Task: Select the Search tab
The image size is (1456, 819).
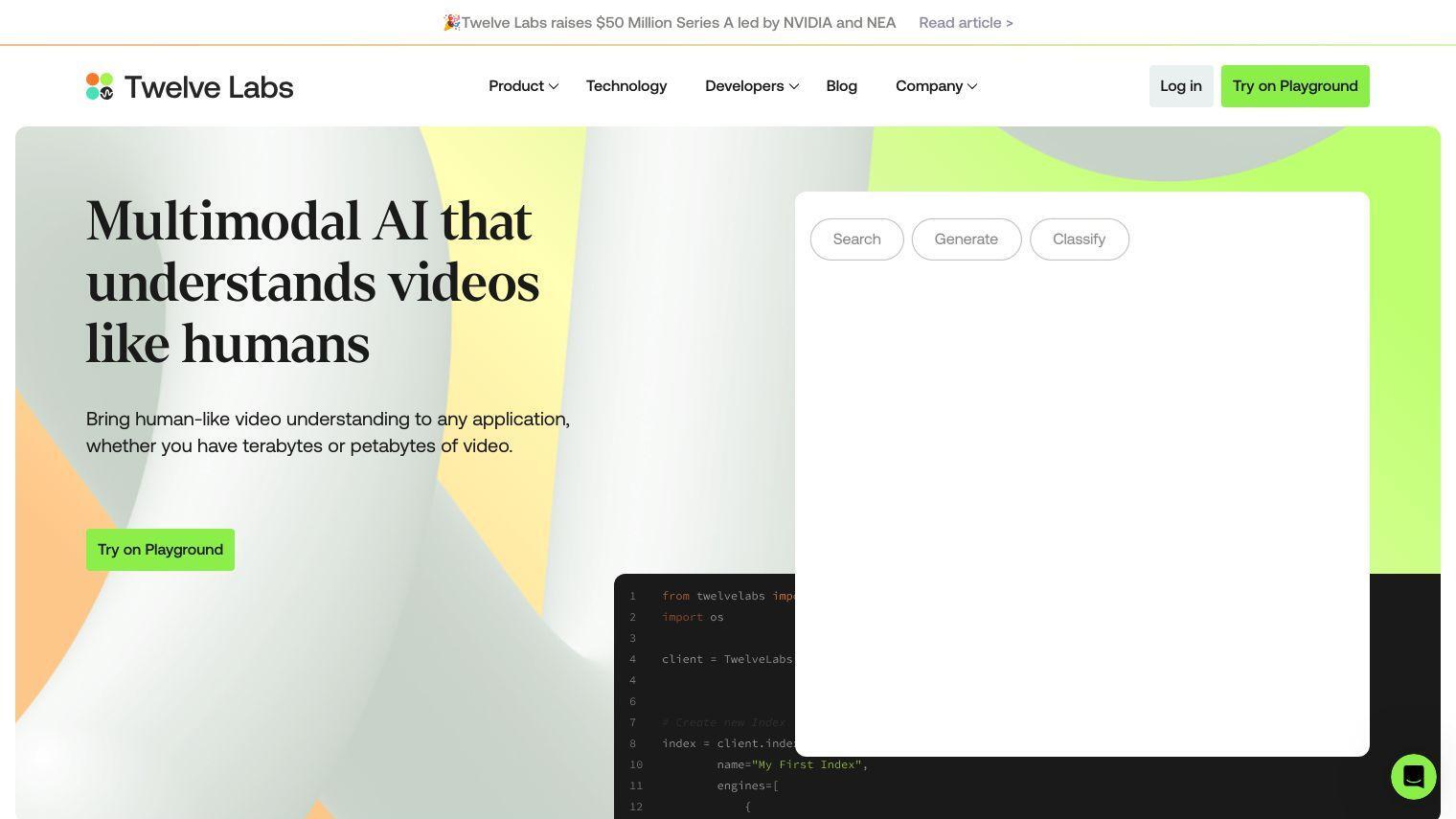Action: click(x=857, y=239)
